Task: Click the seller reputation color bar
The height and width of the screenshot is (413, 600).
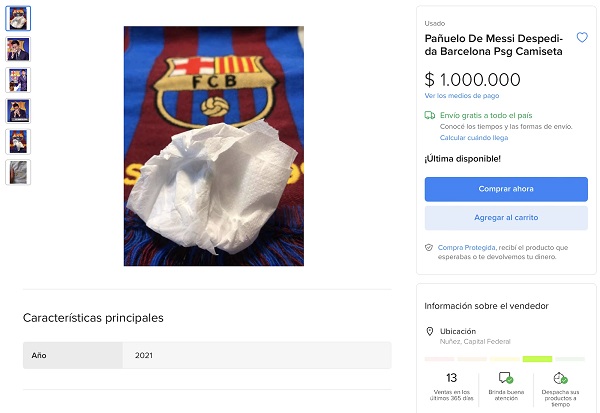Action: point(505,358)
